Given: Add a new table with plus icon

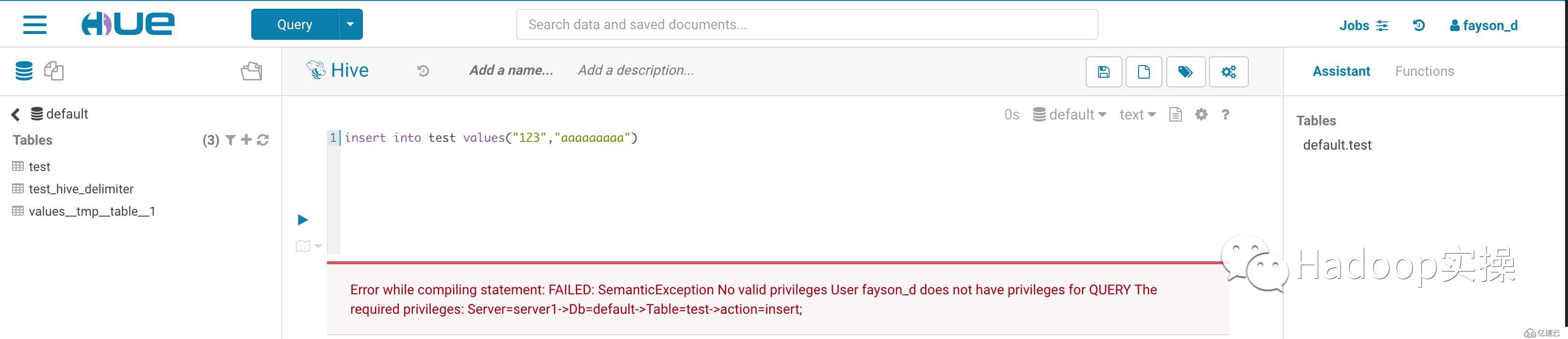Looking at the screenshot, I should pos(246,140).
